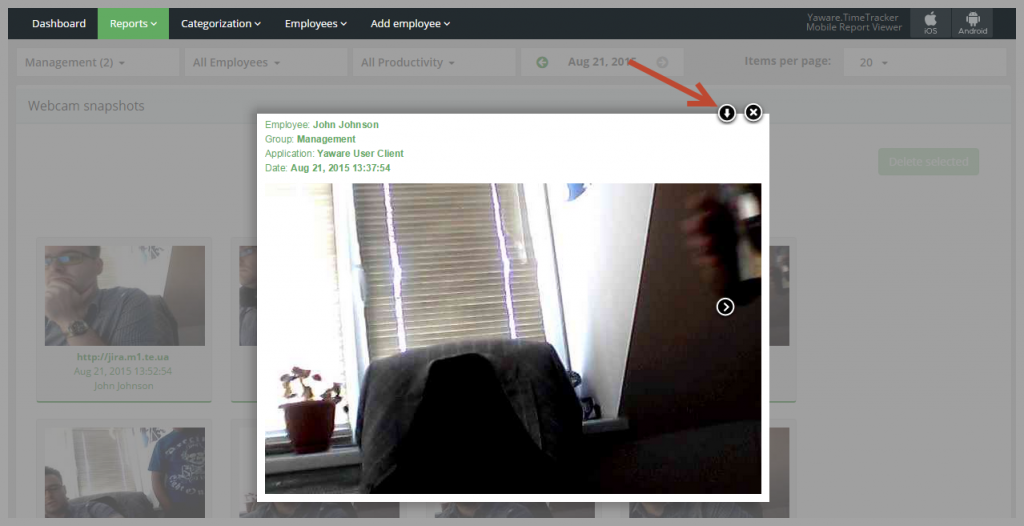Click the Delete selected button
Image resolution: width=1024 pixels, height=526 pixels.
(928, 161)
